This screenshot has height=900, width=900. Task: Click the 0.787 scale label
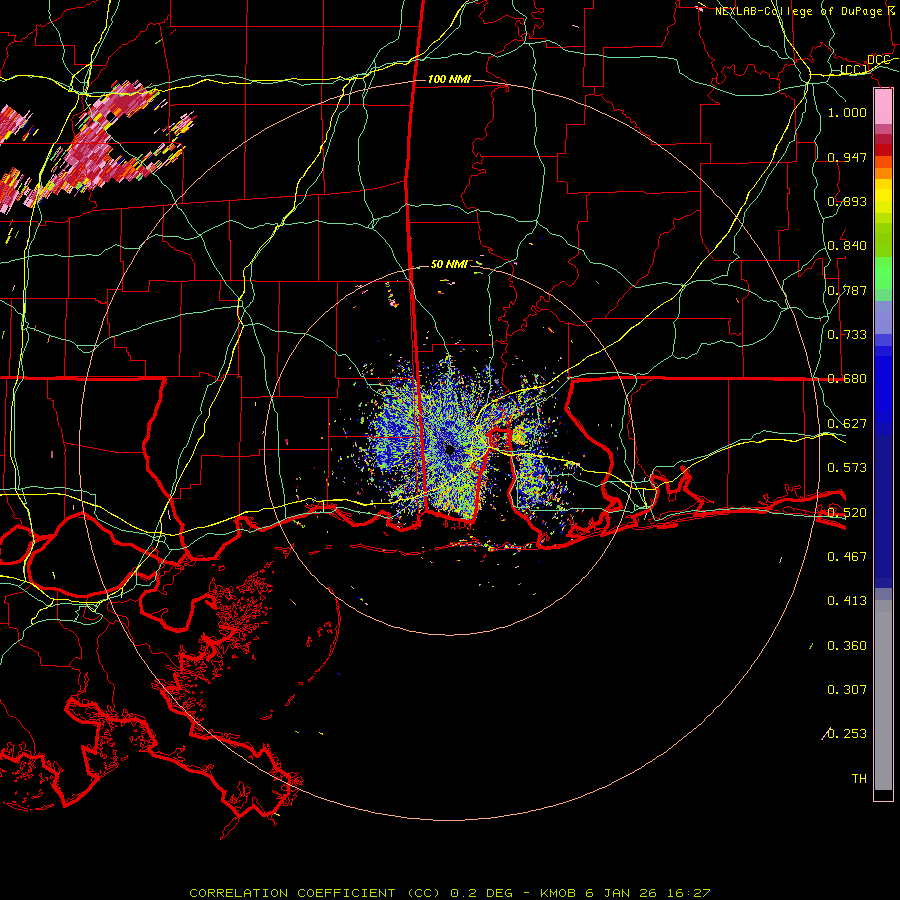[847, 290]
